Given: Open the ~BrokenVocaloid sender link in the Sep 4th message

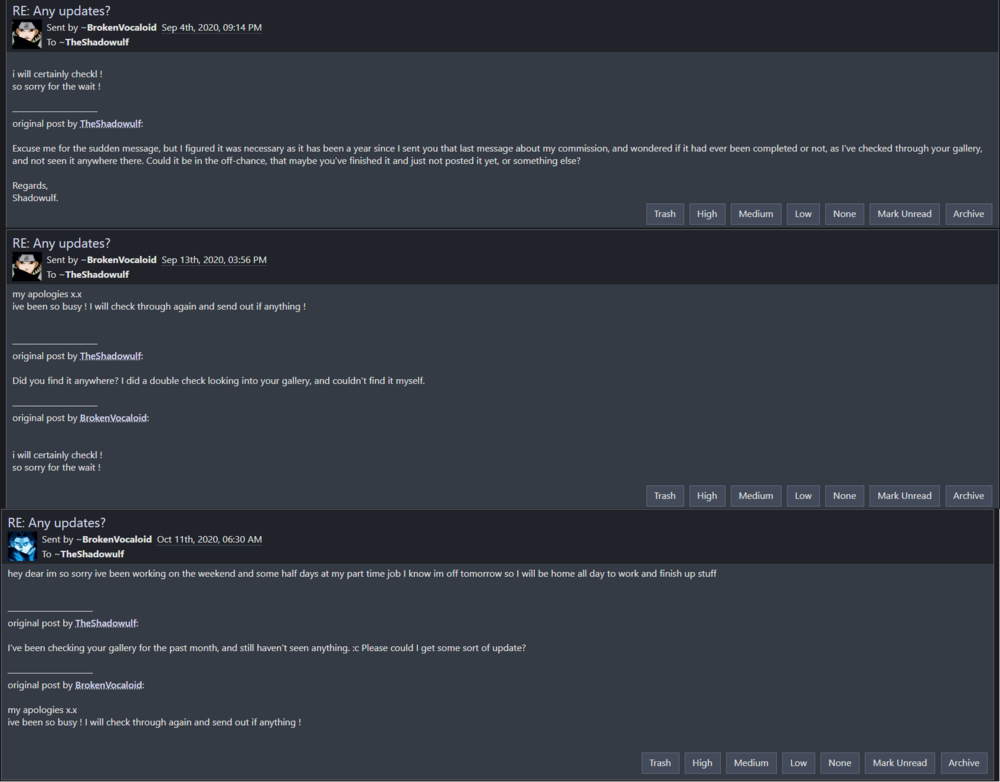Looking at the screenshot, I should [x=119, y=27].
